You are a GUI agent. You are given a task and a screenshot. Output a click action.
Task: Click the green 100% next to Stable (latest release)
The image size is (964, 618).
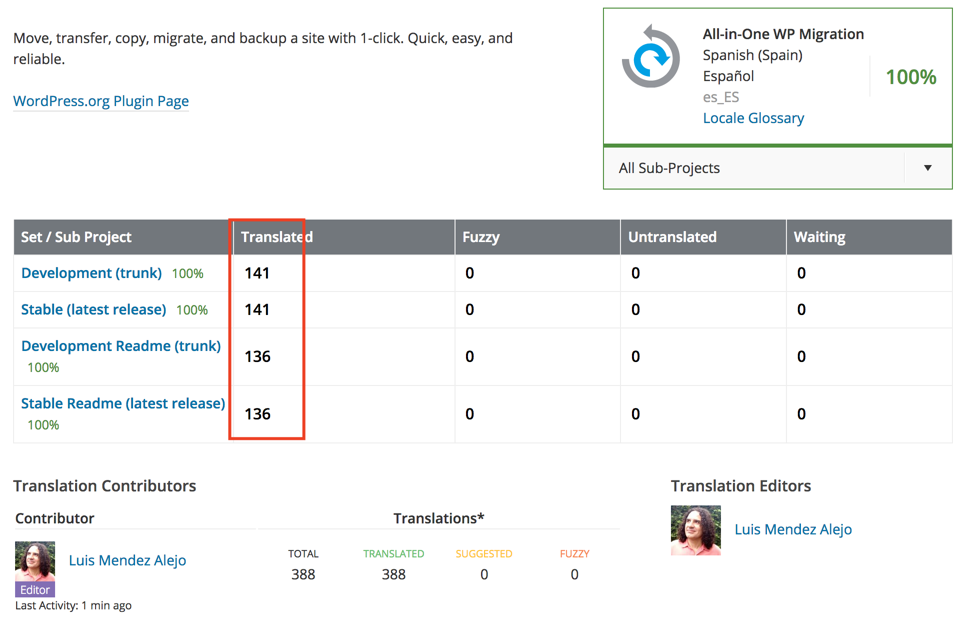coord(192,310)
